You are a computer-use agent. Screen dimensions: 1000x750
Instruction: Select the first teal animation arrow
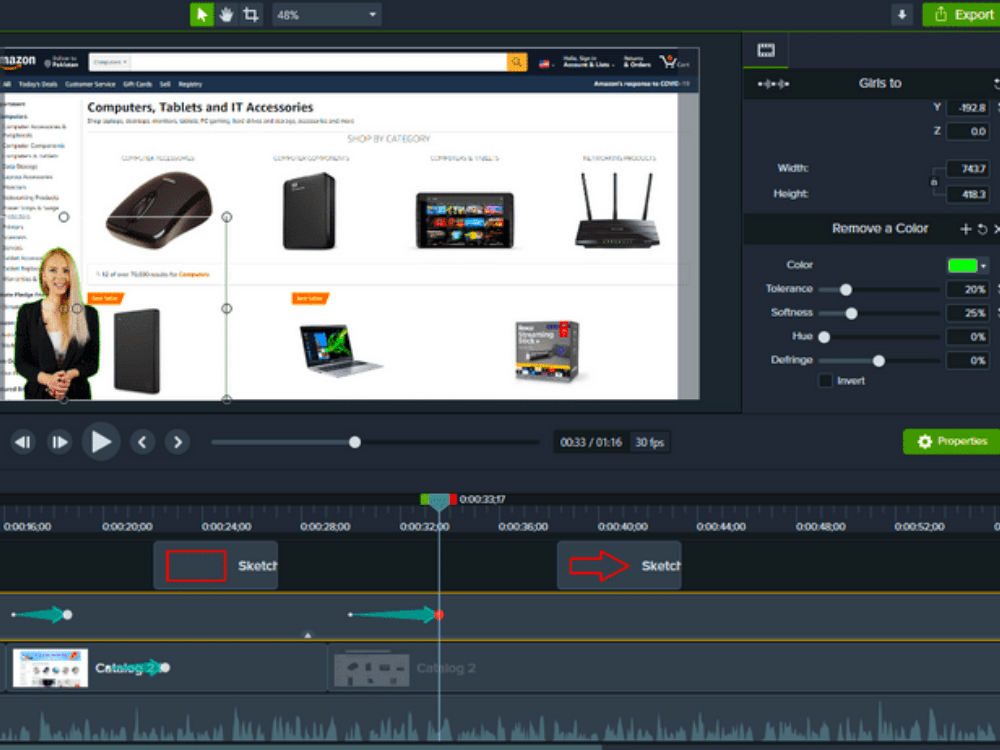(x=41, y=615)
